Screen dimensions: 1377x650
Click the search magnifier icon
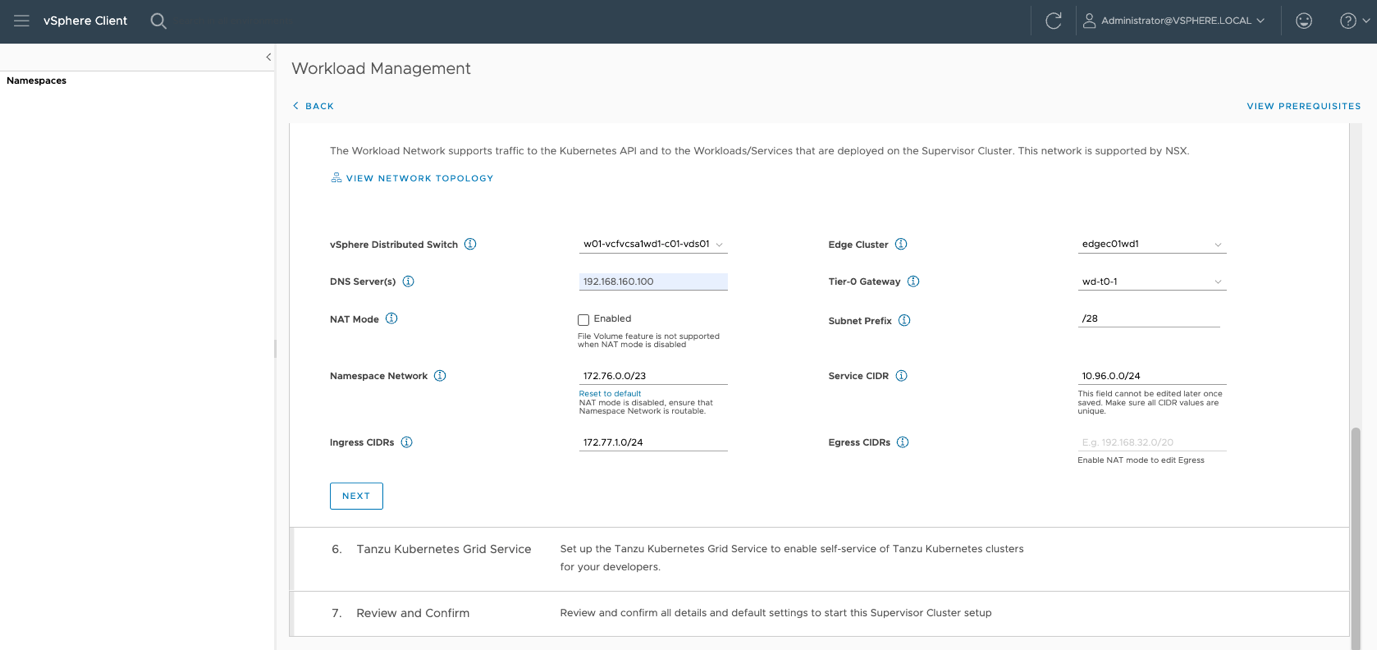point(158,20)
